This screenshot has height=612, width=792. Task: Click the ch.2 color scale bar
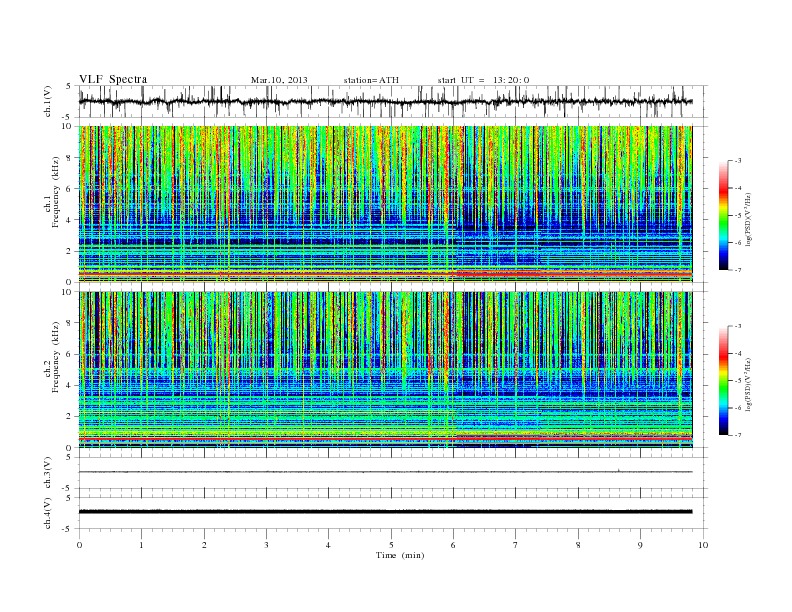(723, 381)
